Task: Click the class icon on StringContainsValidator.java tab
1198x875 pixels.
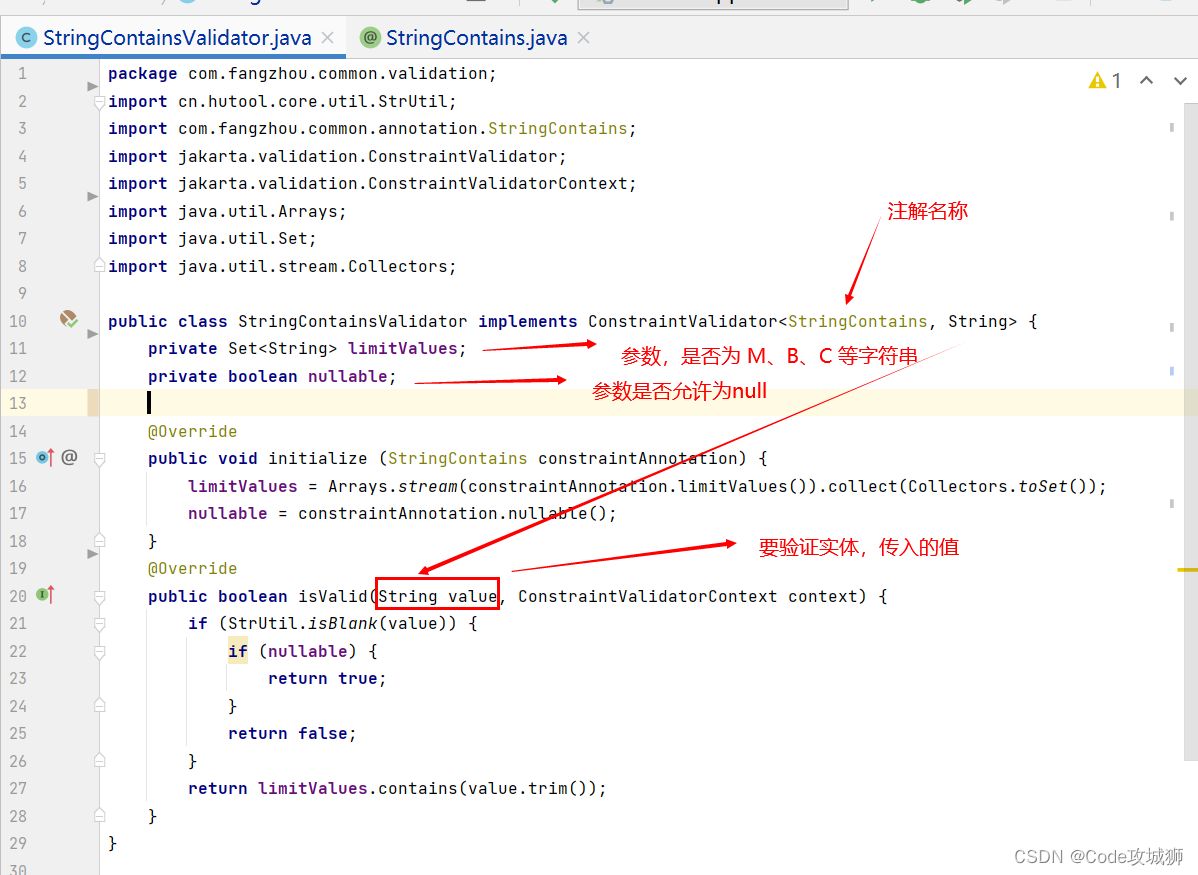Action: pos(26,37)
